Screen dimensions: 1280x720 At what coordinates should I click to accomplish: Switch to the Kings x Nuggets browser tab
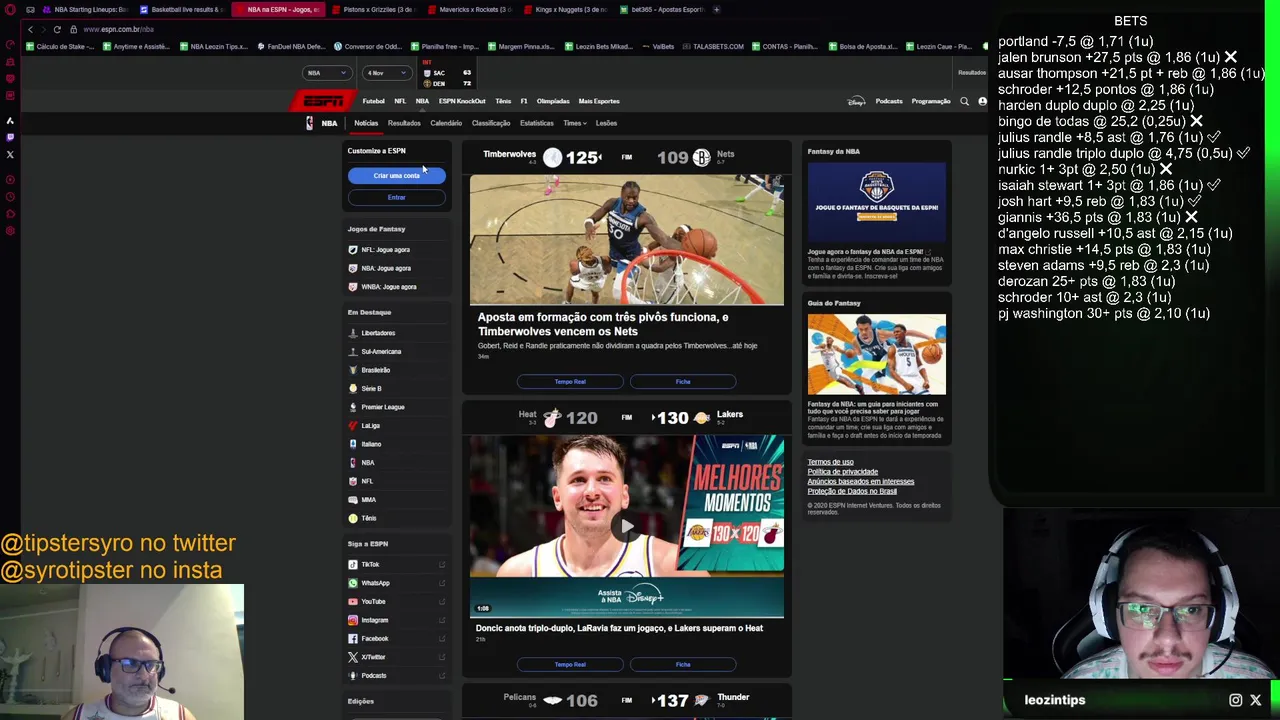pyautogui.click(x=569, y=9)
